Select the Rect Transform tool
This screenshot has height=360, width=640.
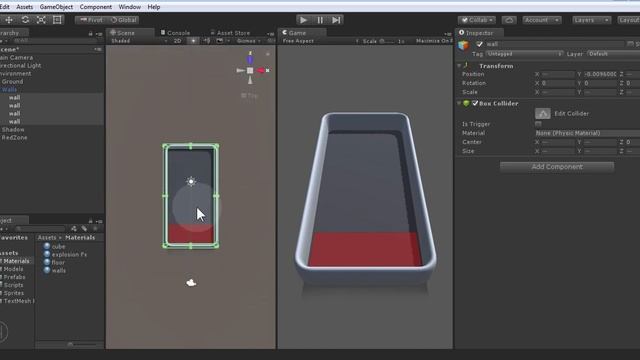(x=57, y=20)
